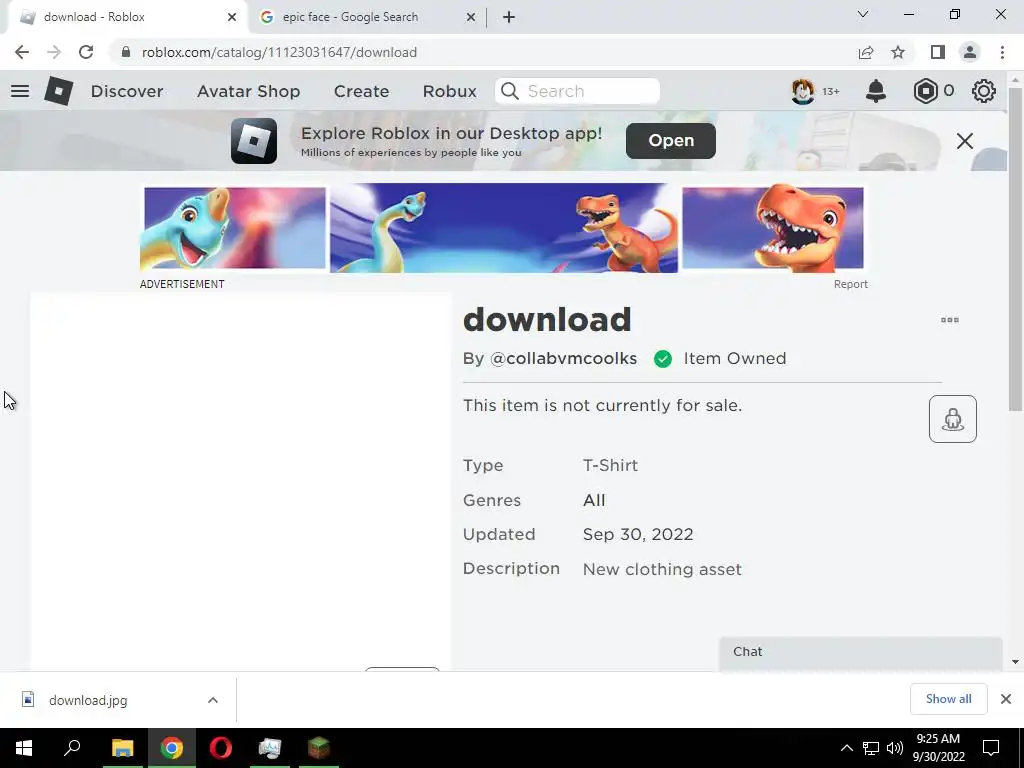Open the tab search dropdown arrow
Screen dimensions: 1024x768
[863, 14]
